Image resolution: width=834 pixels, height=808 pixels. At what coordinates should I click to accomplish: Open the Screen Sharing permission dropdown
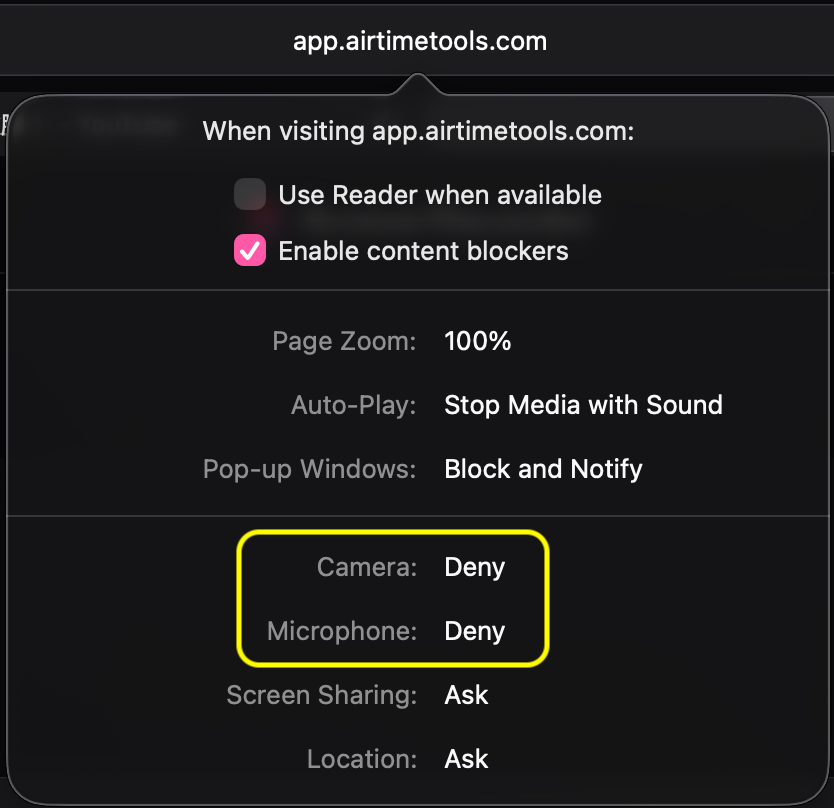[466, 695]
